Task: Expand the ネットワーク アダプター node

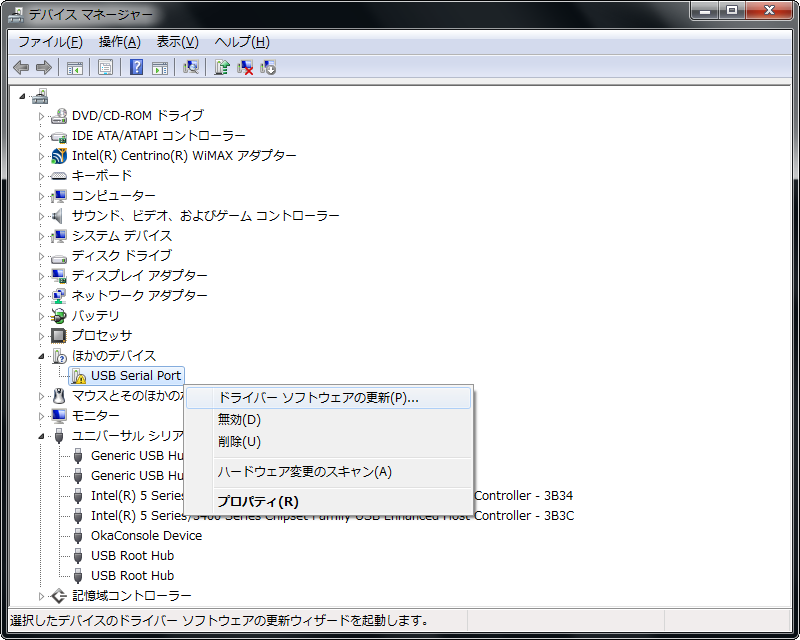Action: click(42, 296)
